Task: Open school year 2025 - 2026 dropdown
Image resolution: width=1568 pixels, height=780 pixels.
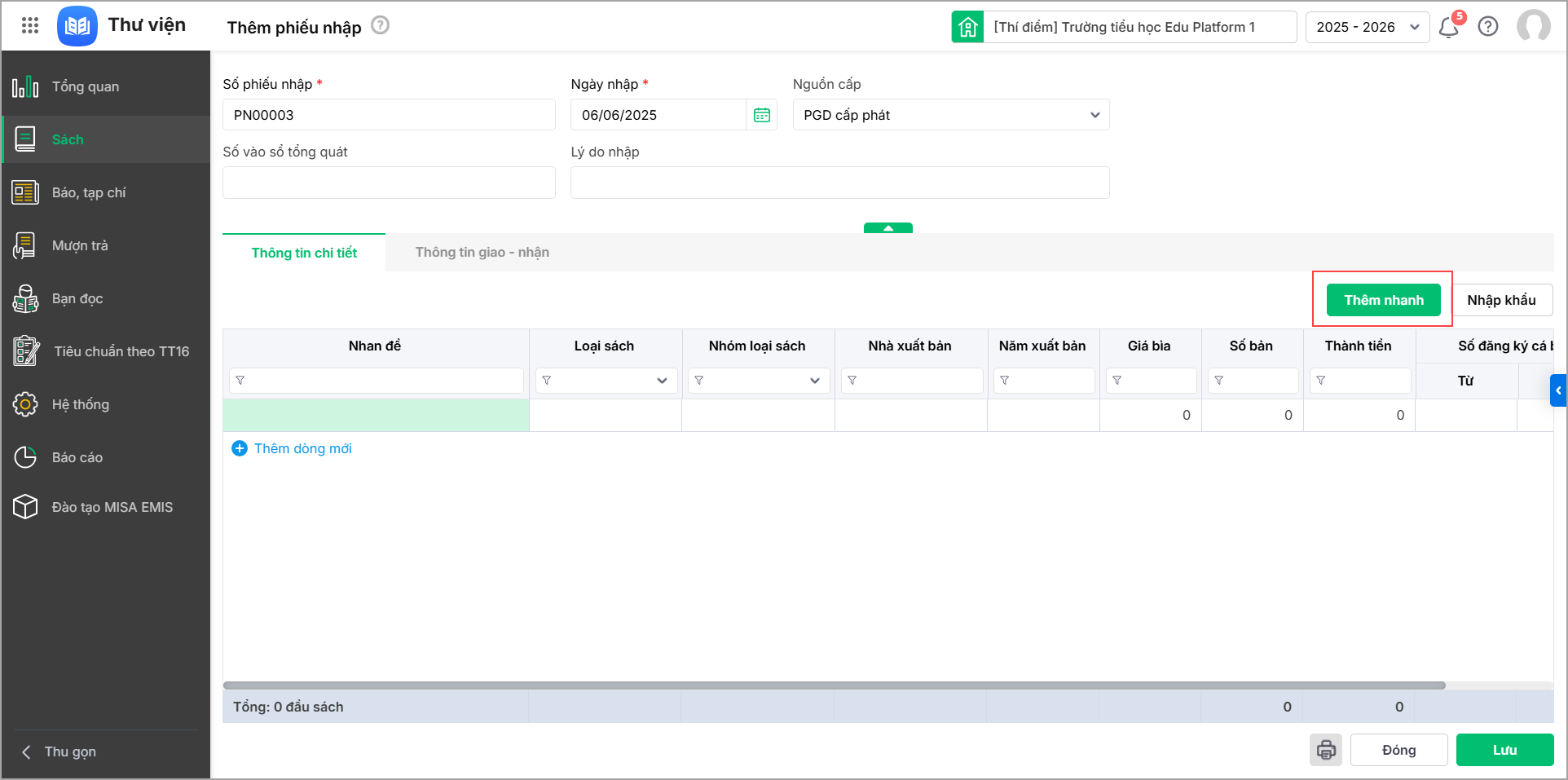Action: click(x=1368, y=27)
